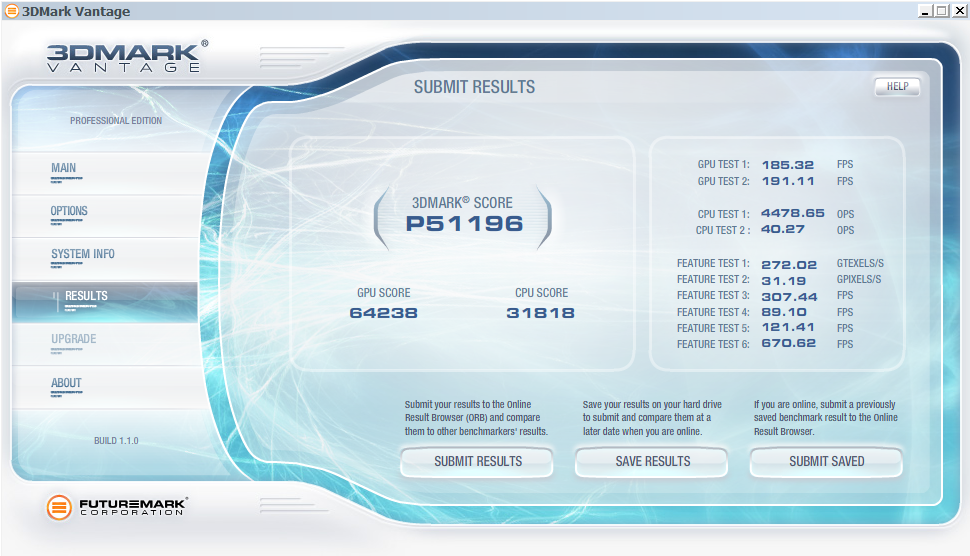Click the GPIXELS/S unit label
The image size is (970, 556).
pyautogui.click(x=859, y=280)
